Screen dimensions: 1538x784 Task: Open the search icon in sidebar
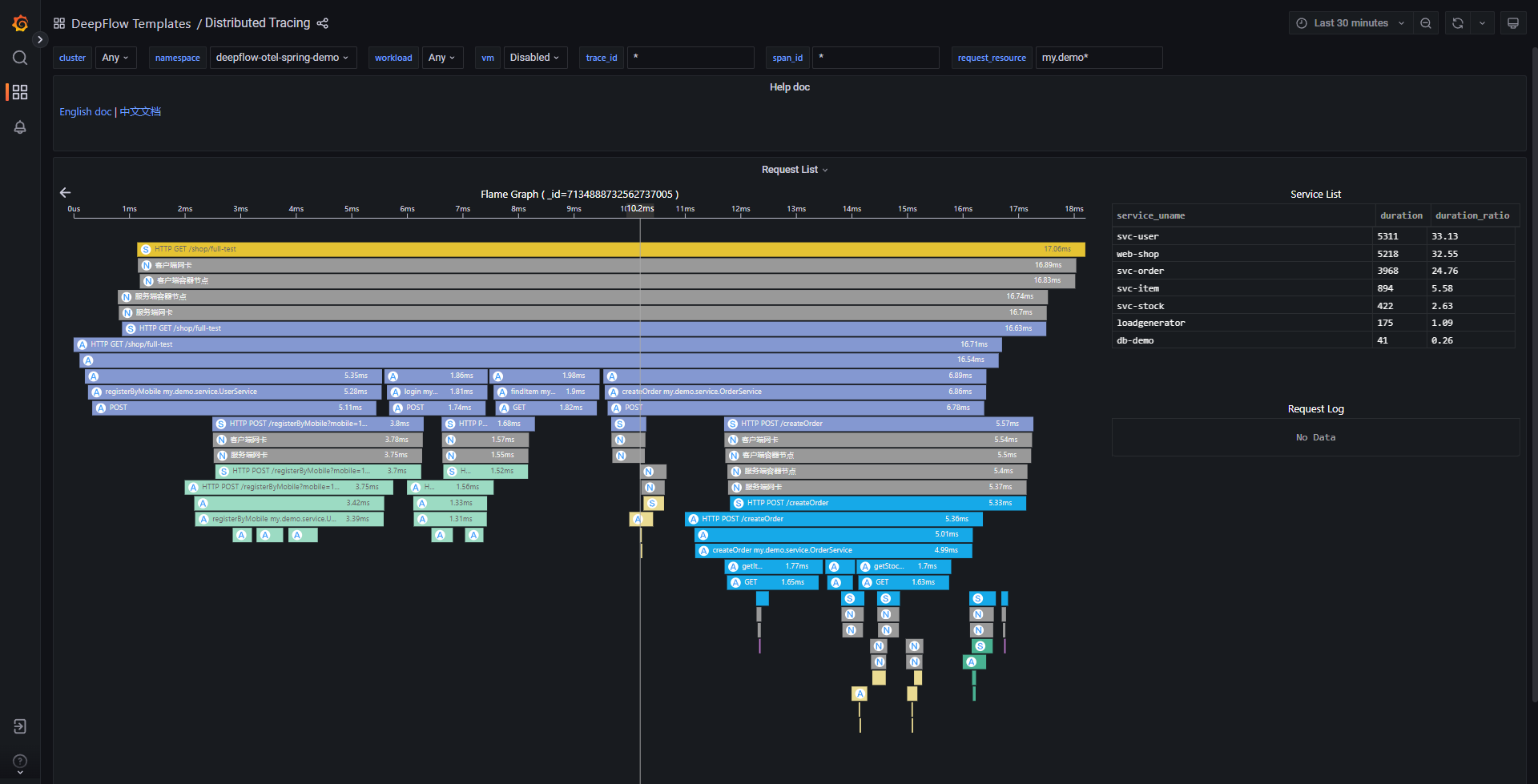click(x=20, y=58)
